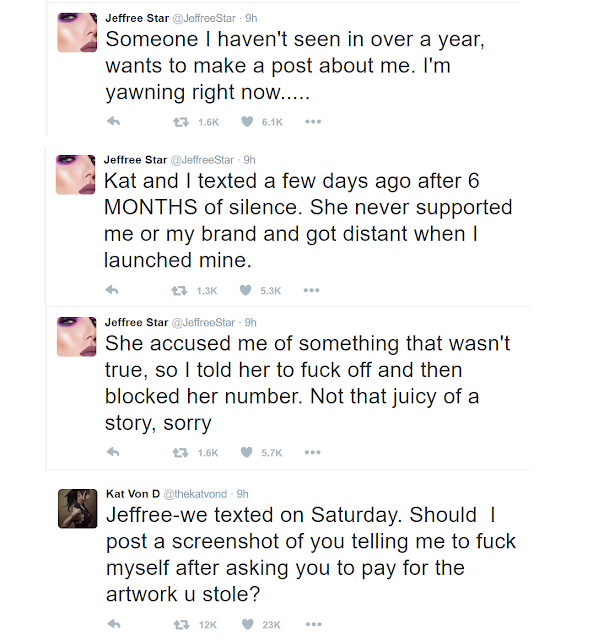This screenshot has height=640, width=593.
Task: Retweet the "blocked her number" tweet
Action: (180, 452)
